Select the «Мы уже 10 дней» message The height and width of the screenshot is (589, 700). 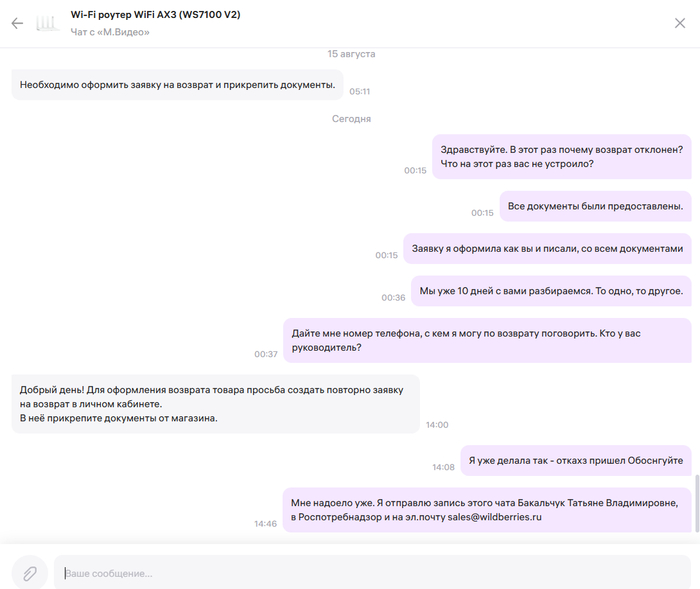click(551, 291)
